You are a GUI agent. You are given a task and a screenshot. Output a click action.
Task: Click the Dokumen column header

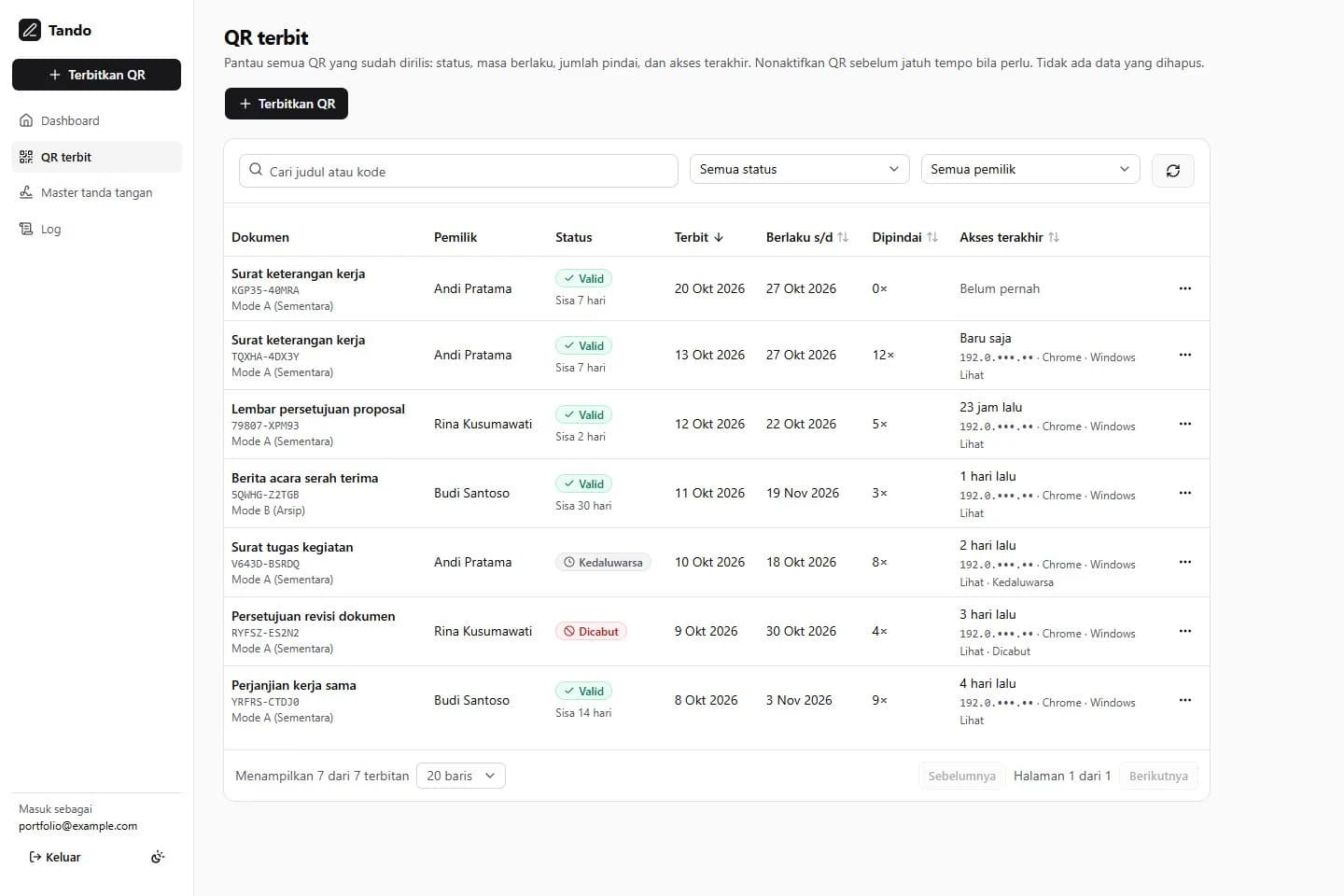pyautogui.click(x=260, y=237)
